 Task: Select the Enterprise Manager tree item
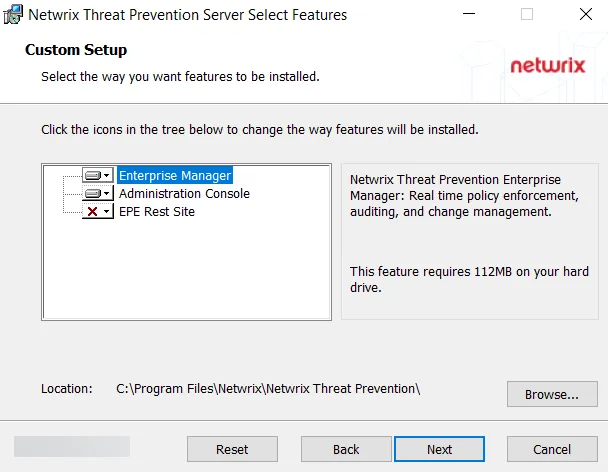click(175, 175)
